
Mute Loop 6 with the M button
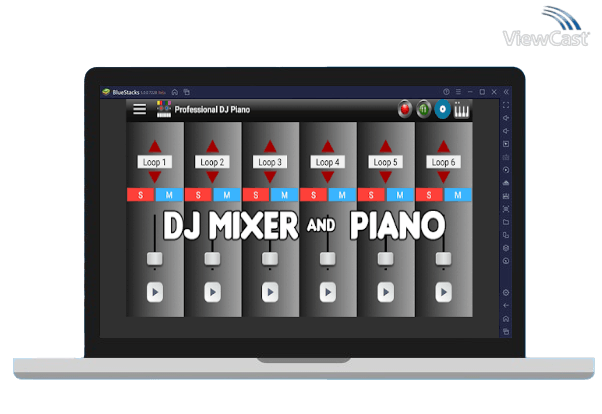(x=458, y=195)
